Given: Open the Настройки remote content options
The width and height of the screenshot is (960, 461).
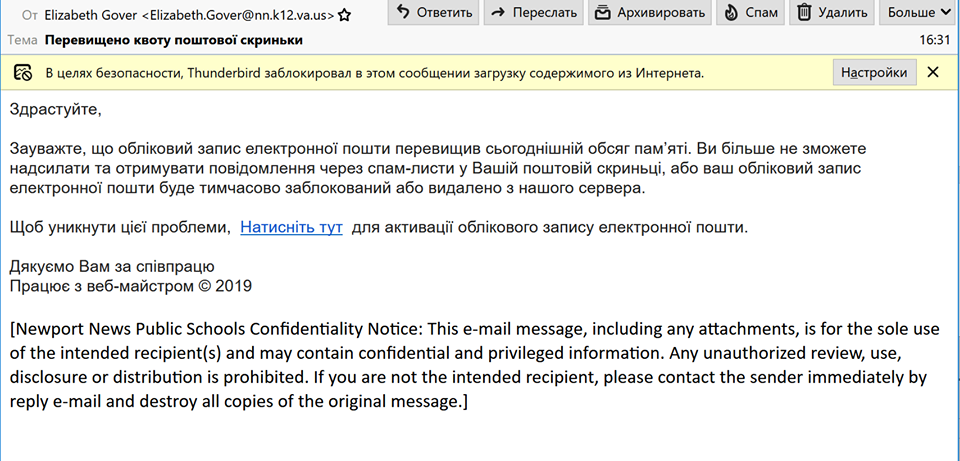Looking at the screenshot, I should (x=874, y=72).
